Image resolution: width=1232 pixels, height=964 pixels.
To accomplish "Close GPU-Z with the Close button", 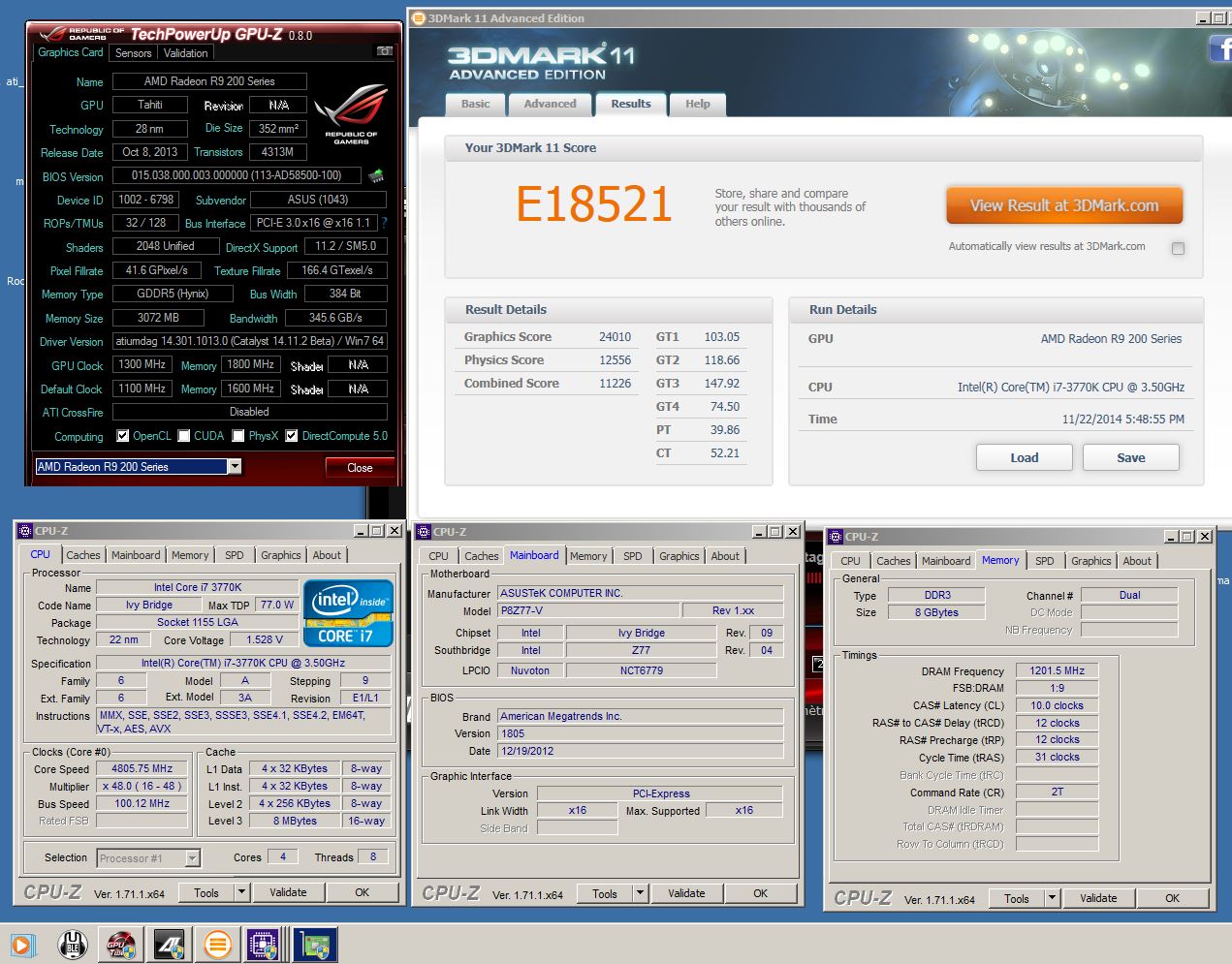I will point(360,467).
